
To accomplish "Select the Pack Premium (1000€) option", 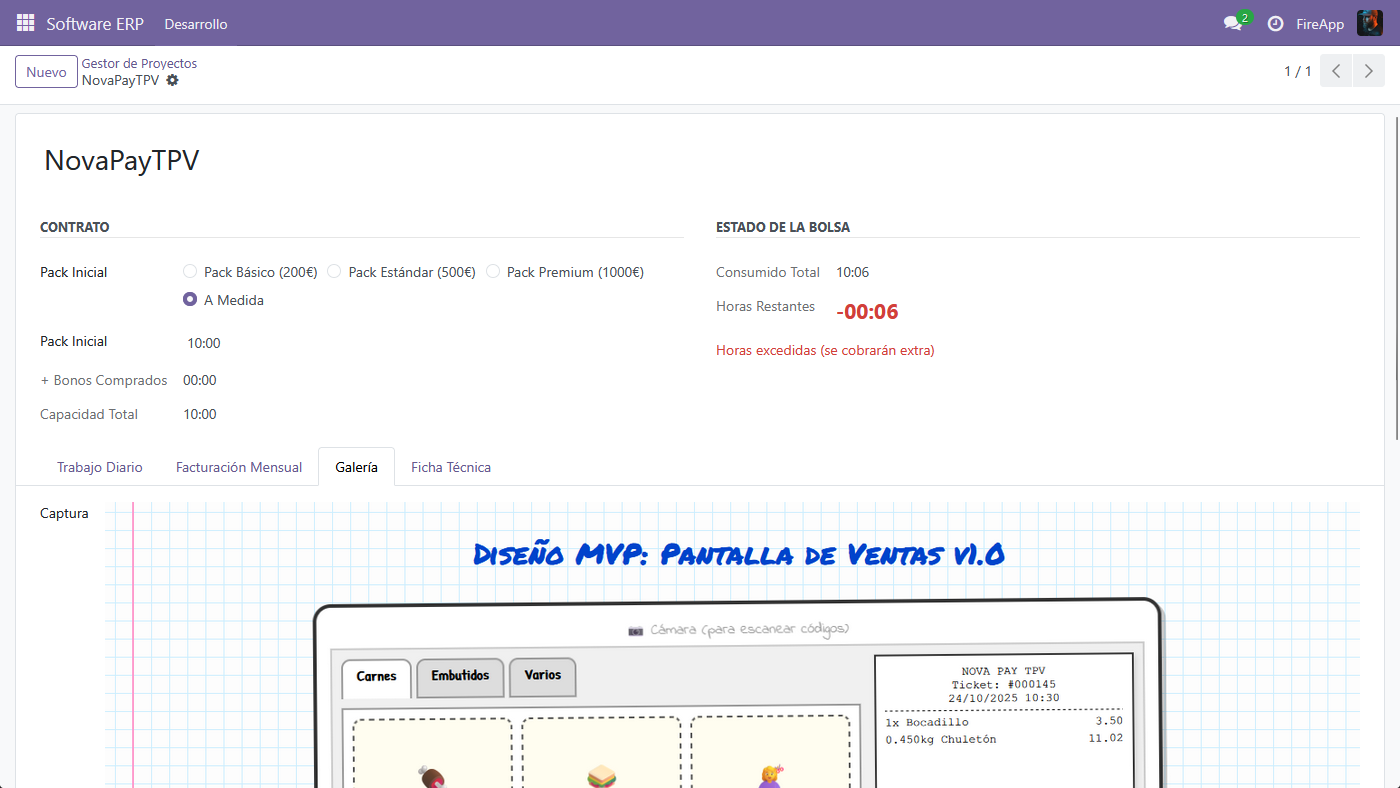I will [x=493, y=272].
